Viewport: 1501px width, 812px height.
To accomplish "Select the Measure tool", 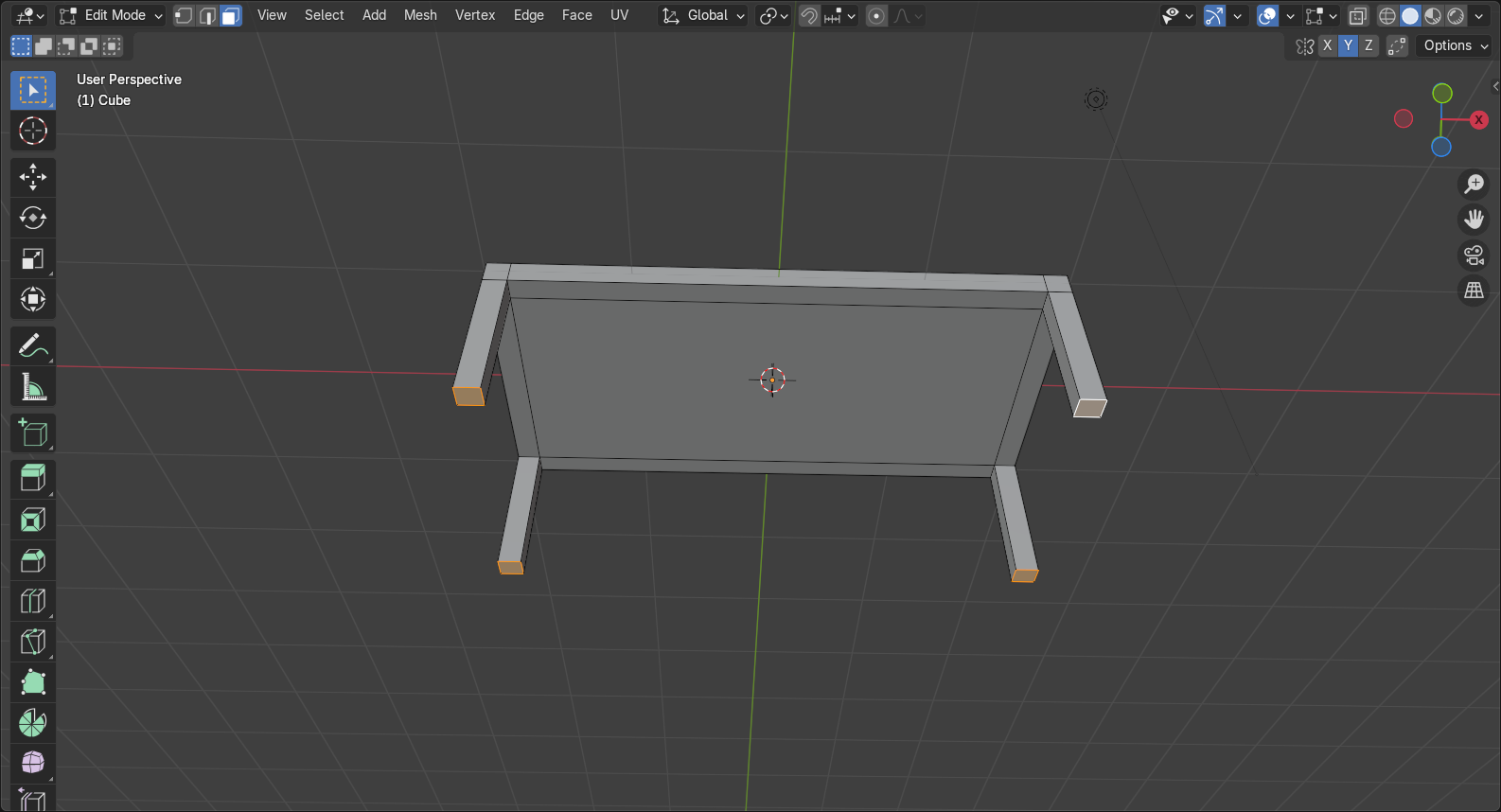I will click(33, 387).
